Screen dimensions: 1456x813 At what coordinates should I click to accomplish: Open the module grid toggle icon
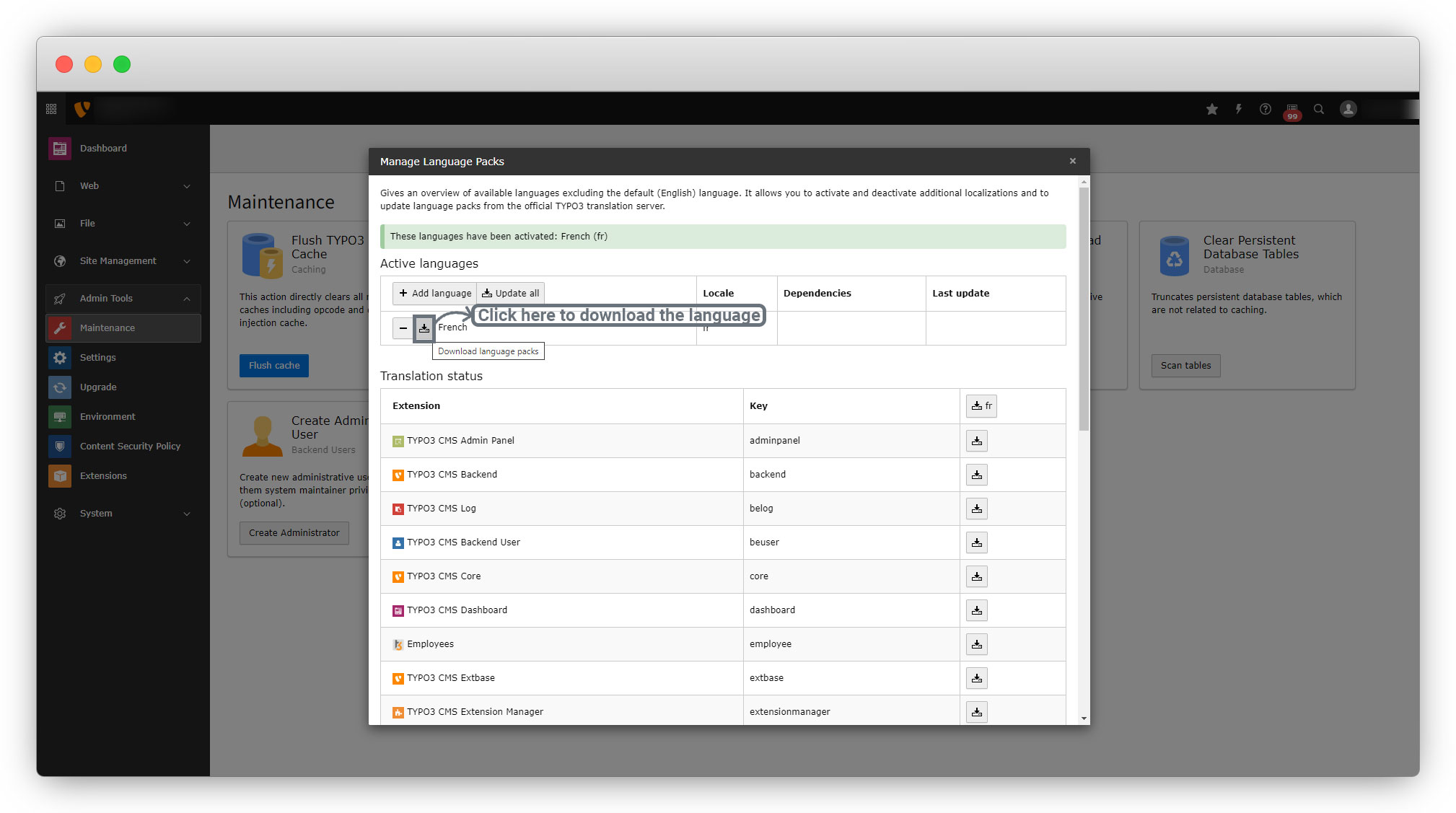coord(51,109)
